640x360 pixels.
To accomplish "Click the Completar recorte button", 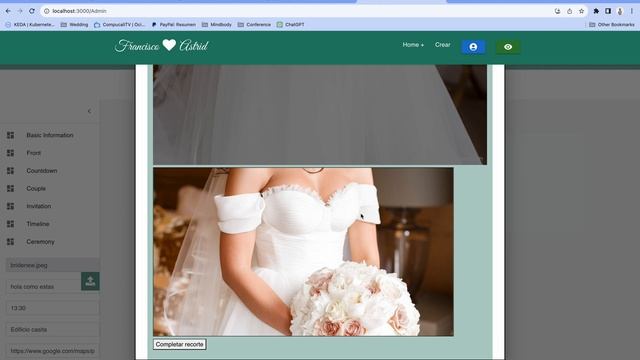I will coord(180,344).
